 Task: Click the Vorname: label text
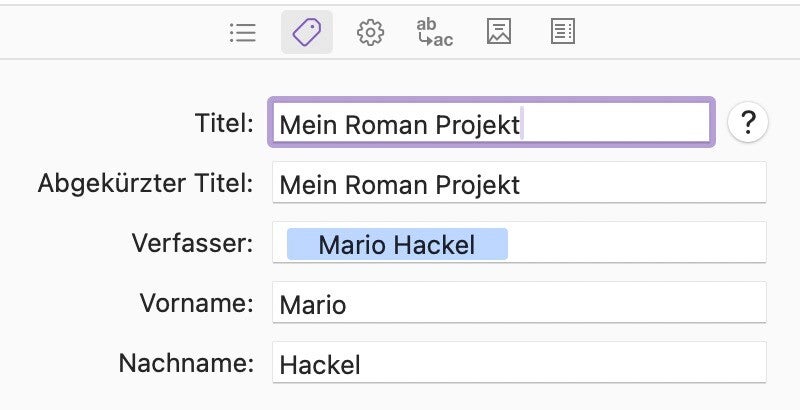197,303
